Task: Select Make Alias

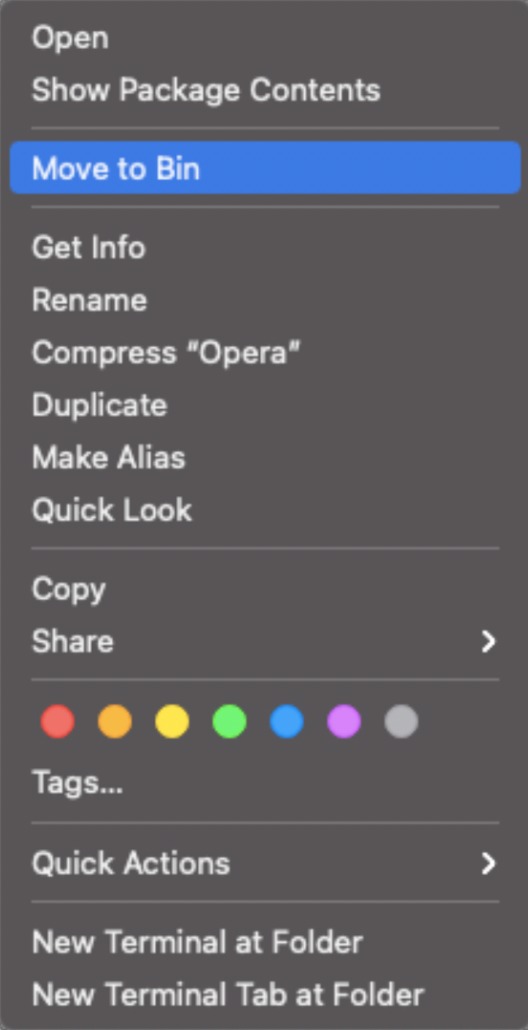Action: 265,457
